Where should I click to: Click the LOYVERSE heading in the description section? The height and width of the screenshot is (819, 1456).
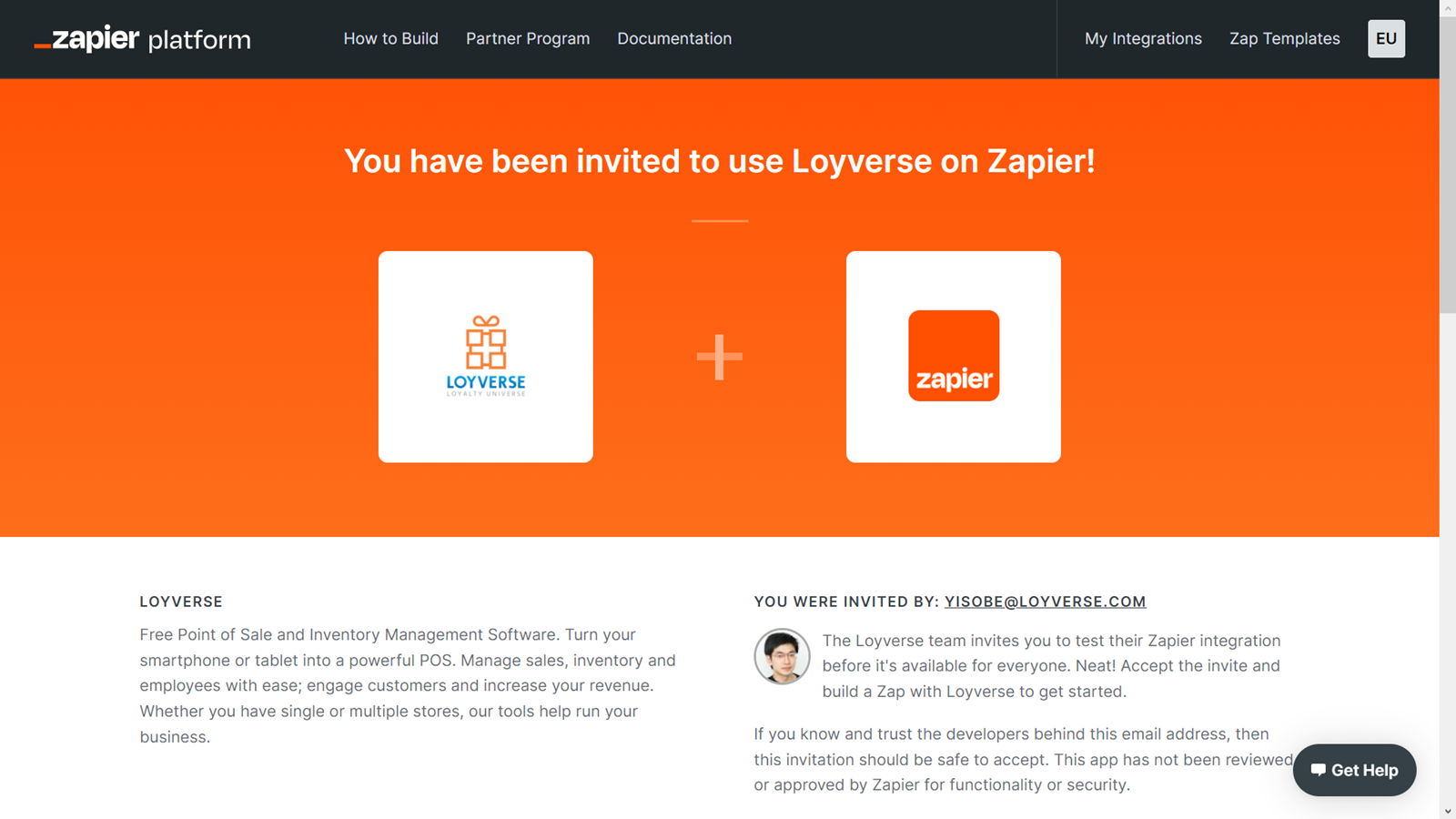click(180, 602)
